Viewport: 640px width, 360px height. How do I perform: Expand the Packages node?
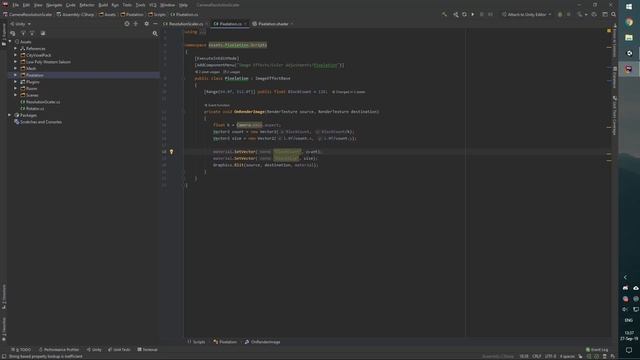click(10, 115)
